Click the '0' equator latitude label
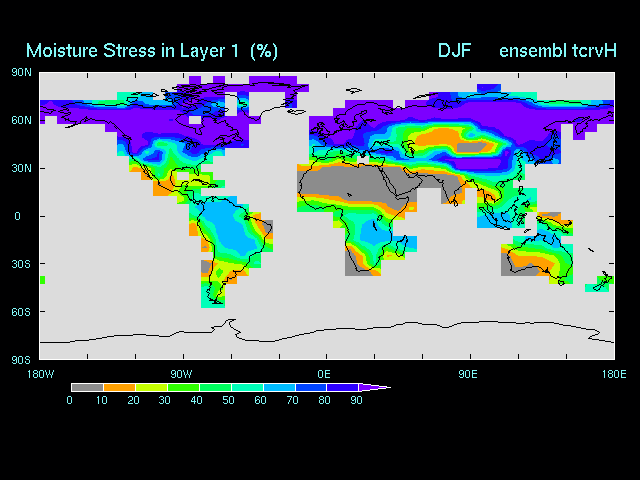This screenshot has height=480, width=640. coord(17,216)
